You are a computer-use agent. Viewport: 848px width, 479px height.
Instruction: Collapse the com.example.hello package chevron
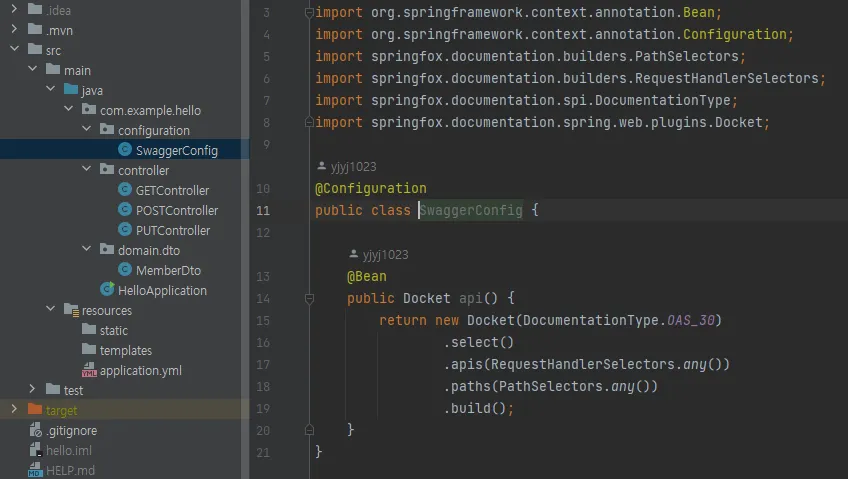pyautogui.click(x=69, y=109)
